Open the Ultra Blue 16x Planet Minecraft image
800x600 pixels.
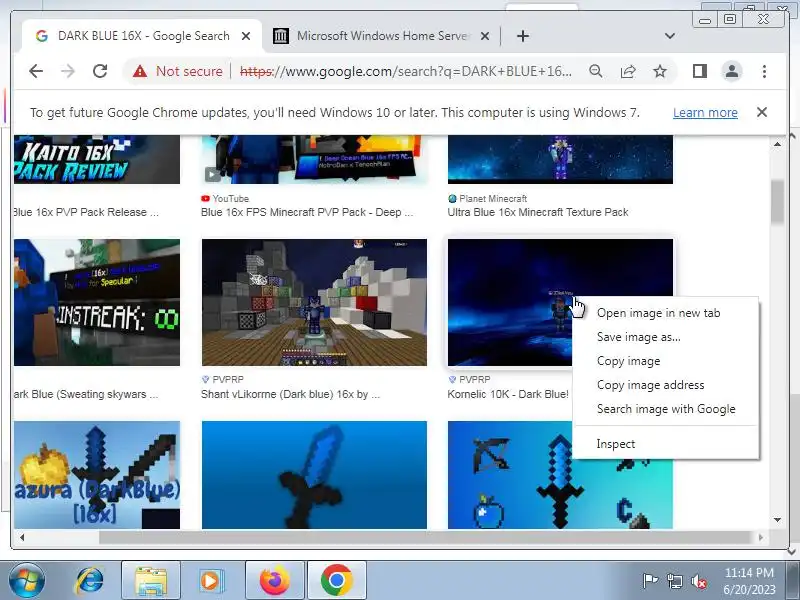(560, 159)
